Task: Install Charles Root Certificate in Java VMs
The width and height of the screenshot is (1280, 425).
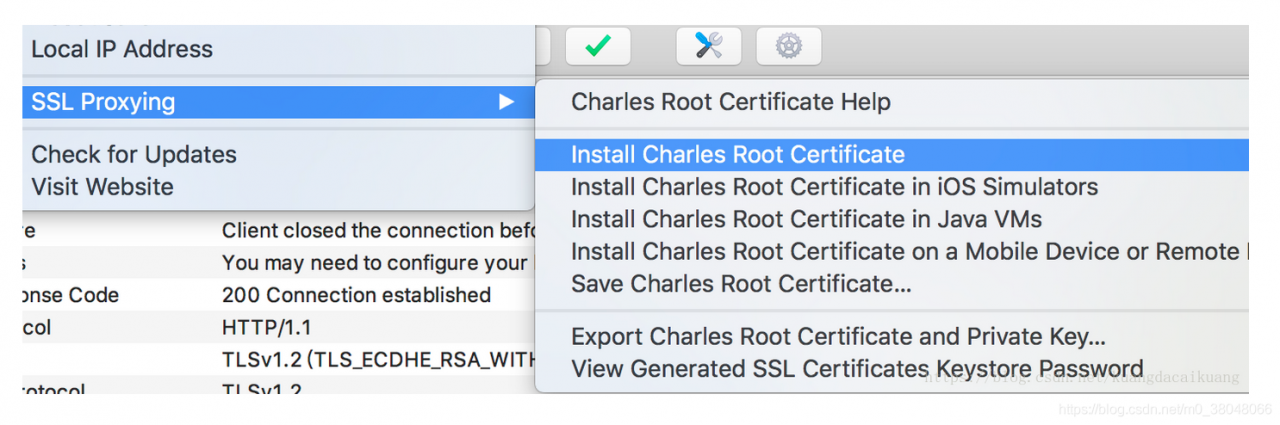Action: 892,219
